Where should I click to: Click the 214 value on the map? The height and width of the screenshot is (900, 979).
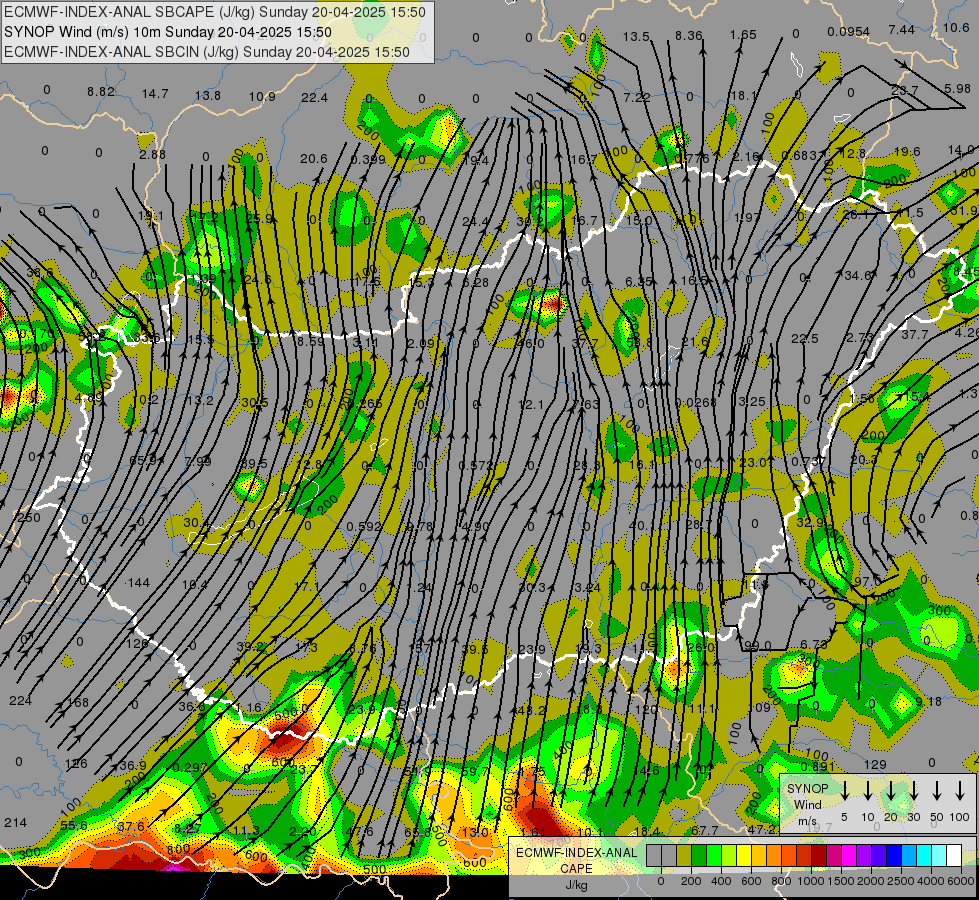[16, 823]
